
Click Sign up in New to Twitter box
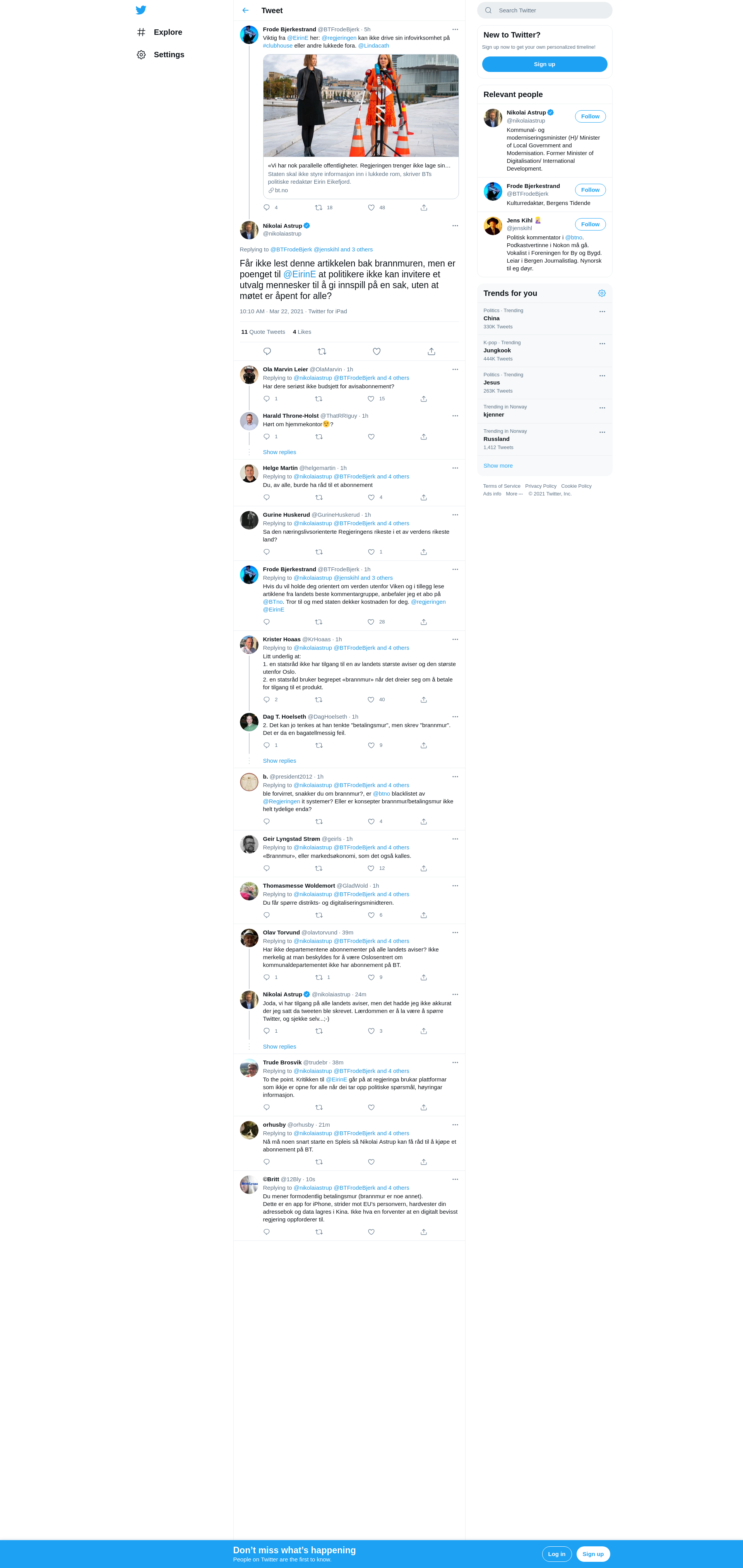[x=544, y=65]
